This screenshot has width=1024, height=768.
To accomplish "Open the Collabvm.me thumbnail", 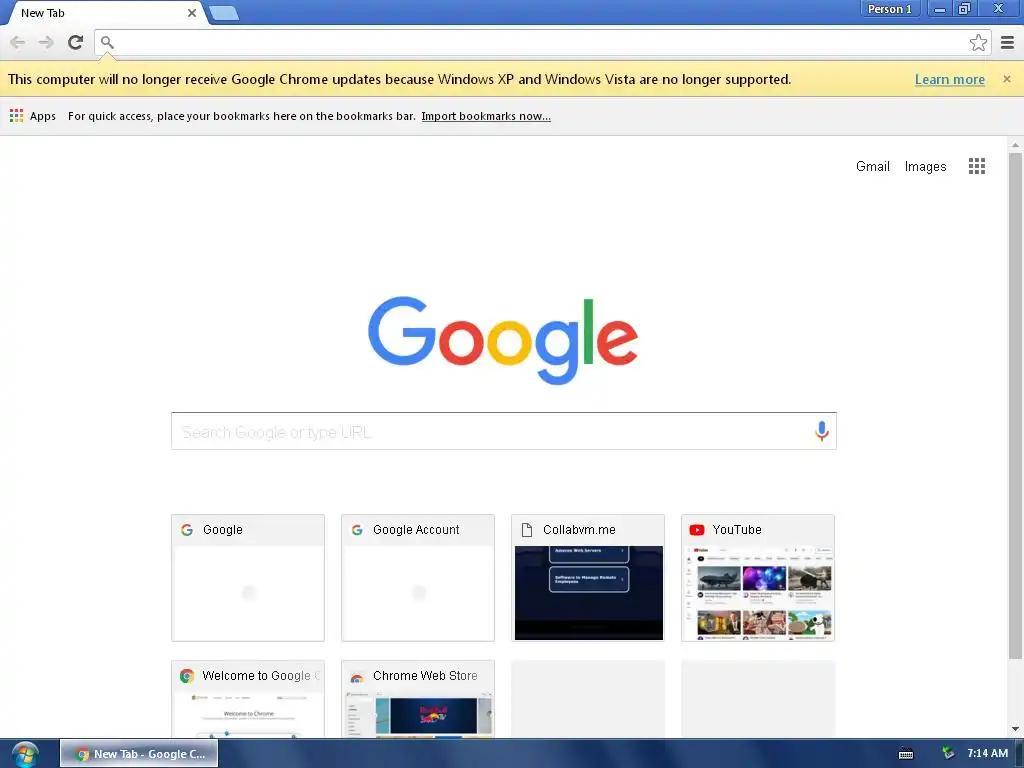I will pyautogui.click(x=588, y=578).
